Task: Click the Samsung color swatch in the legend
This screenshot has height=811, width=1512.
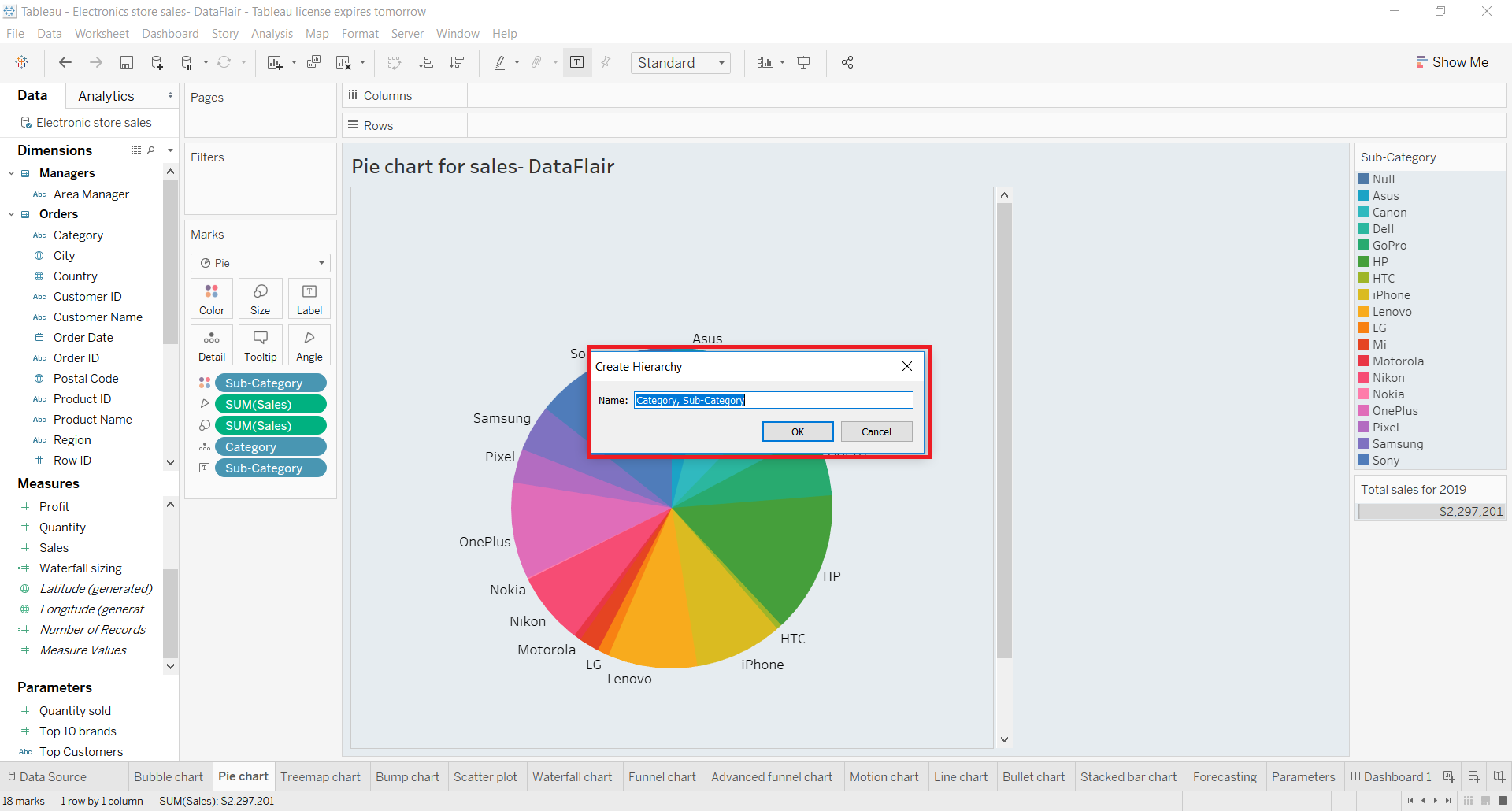Action: tap(1365, 443)
